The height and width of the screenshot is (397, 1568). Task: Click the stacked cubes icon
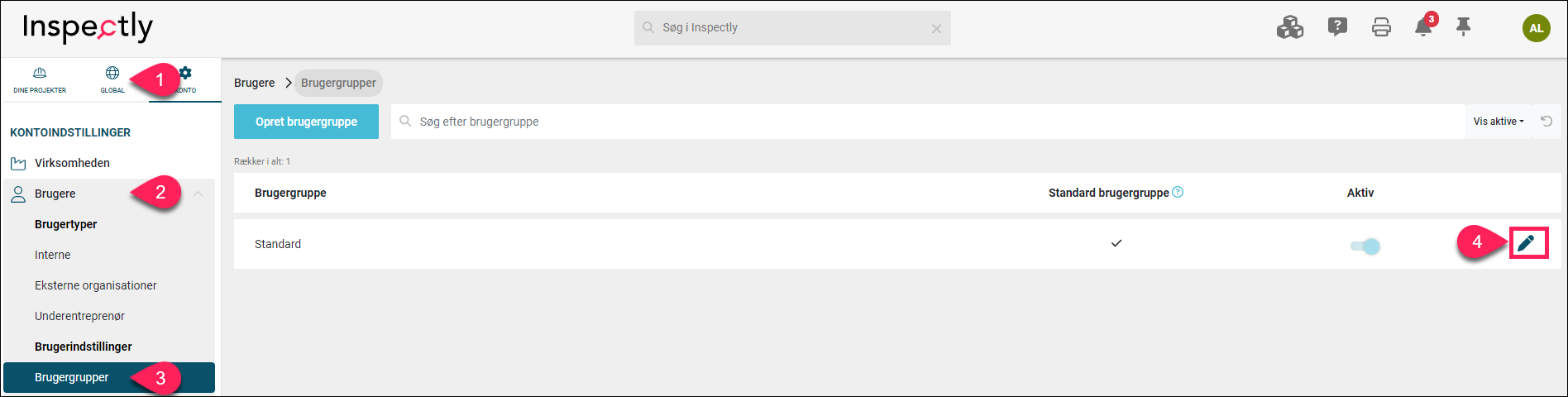click(1290, 27)
